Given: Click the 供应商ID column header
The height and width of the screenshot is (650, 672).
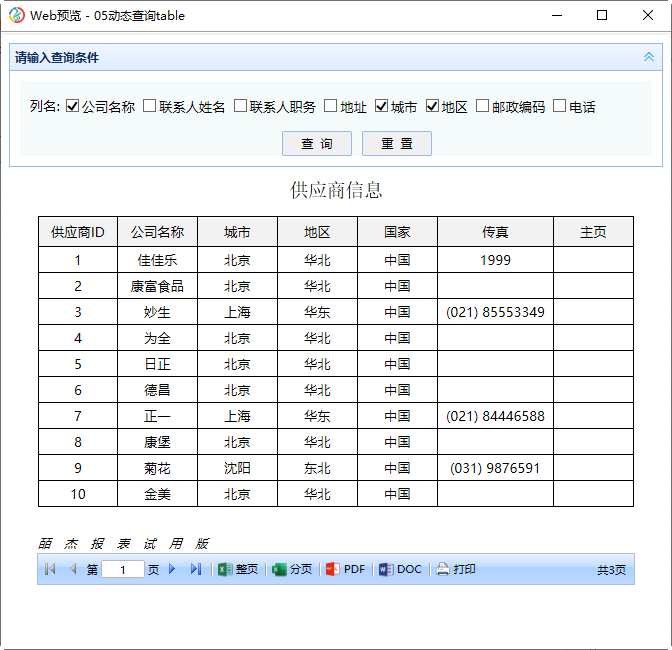Looking at the screenshot, I should click(78, 232).
